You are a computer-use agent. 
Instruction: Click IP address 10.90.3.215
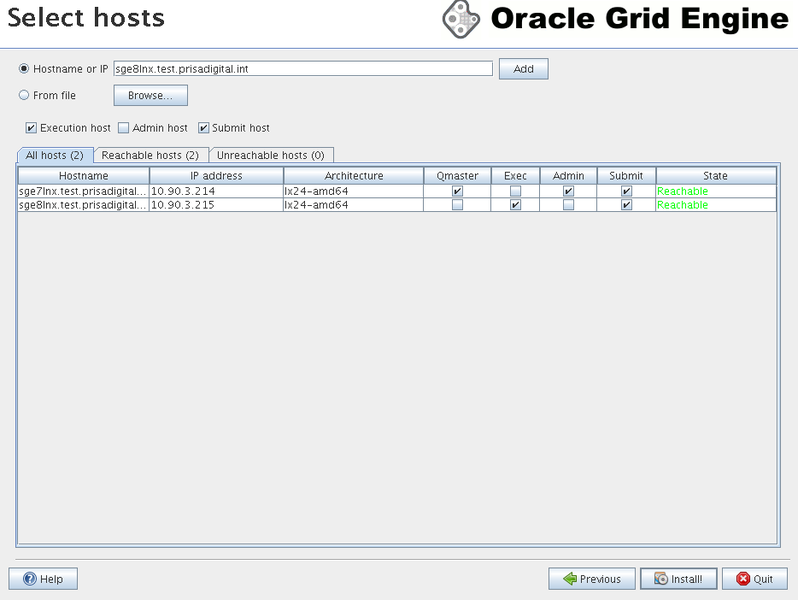pos(216,205)
